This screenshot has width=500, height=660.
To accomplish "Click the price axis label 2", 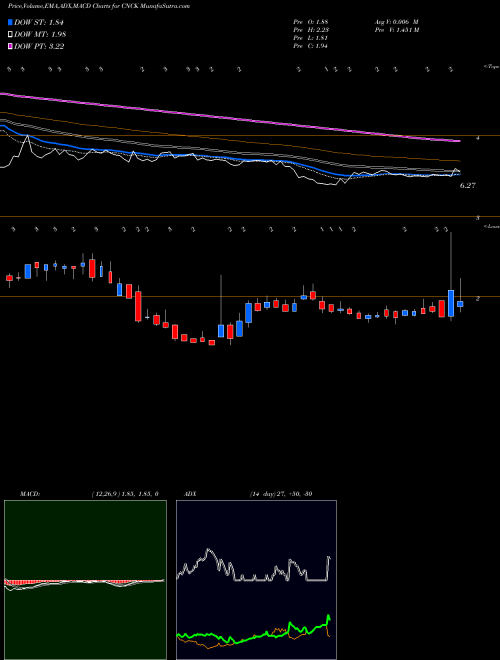I will 478,298.
